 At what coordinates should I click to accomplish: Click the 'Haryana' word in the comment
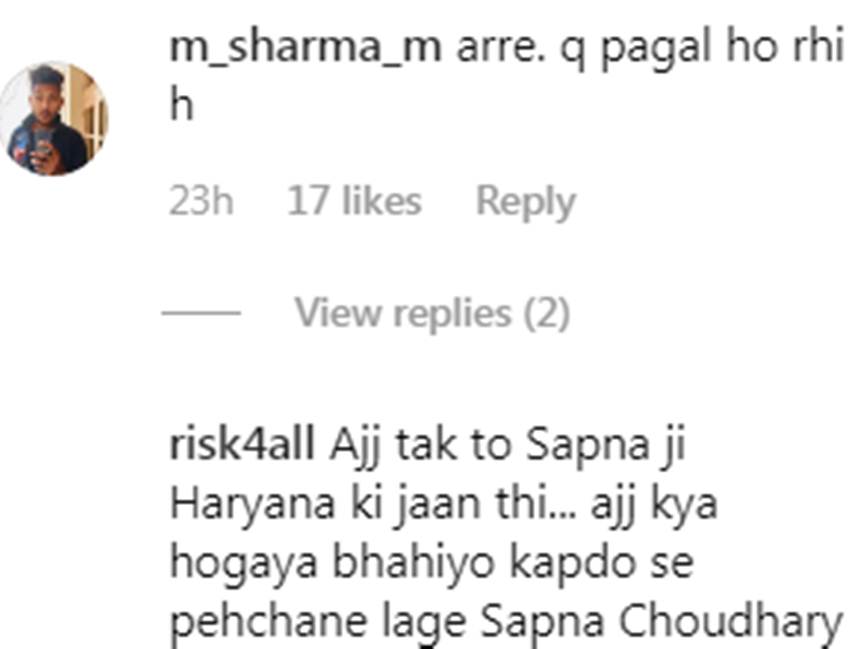[x=252, y=505]
